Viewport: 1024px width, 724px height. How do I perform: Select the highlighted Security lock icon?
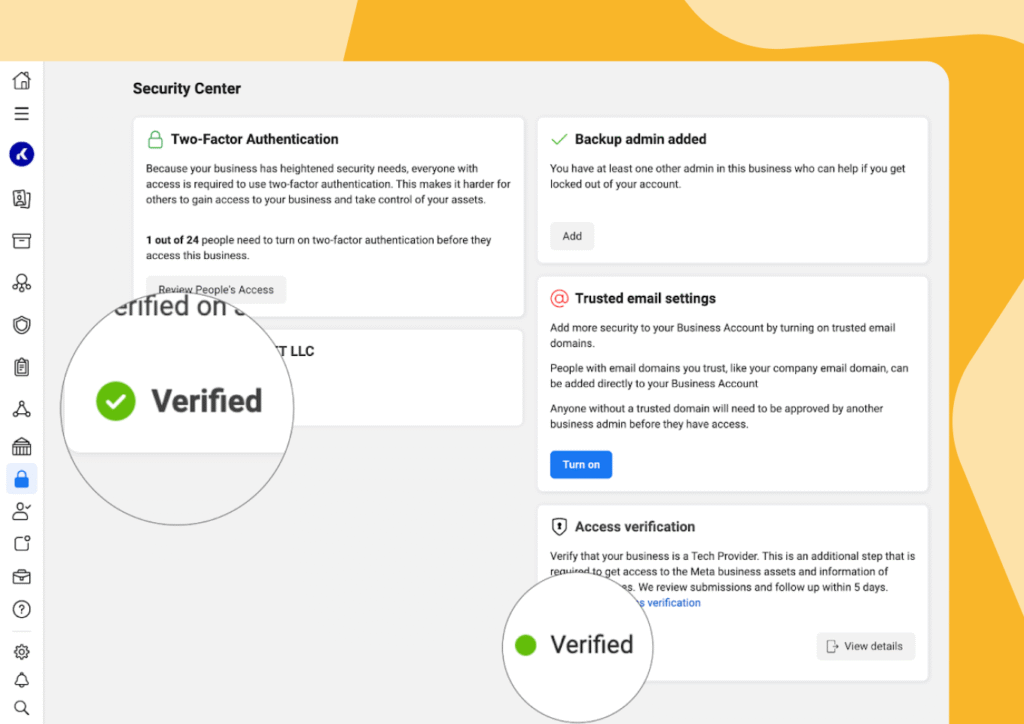[x=21, y=479]
